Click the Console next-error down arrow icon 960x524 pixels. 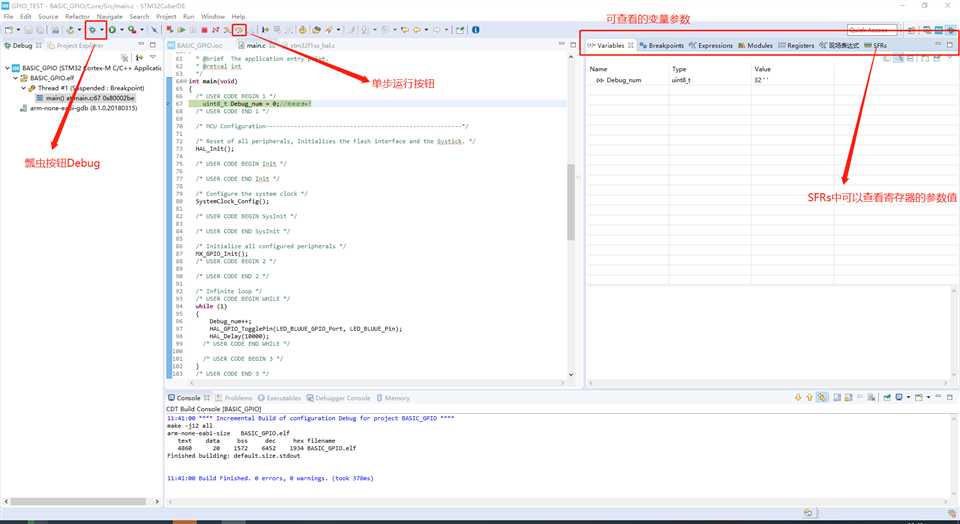click(798, 397)
